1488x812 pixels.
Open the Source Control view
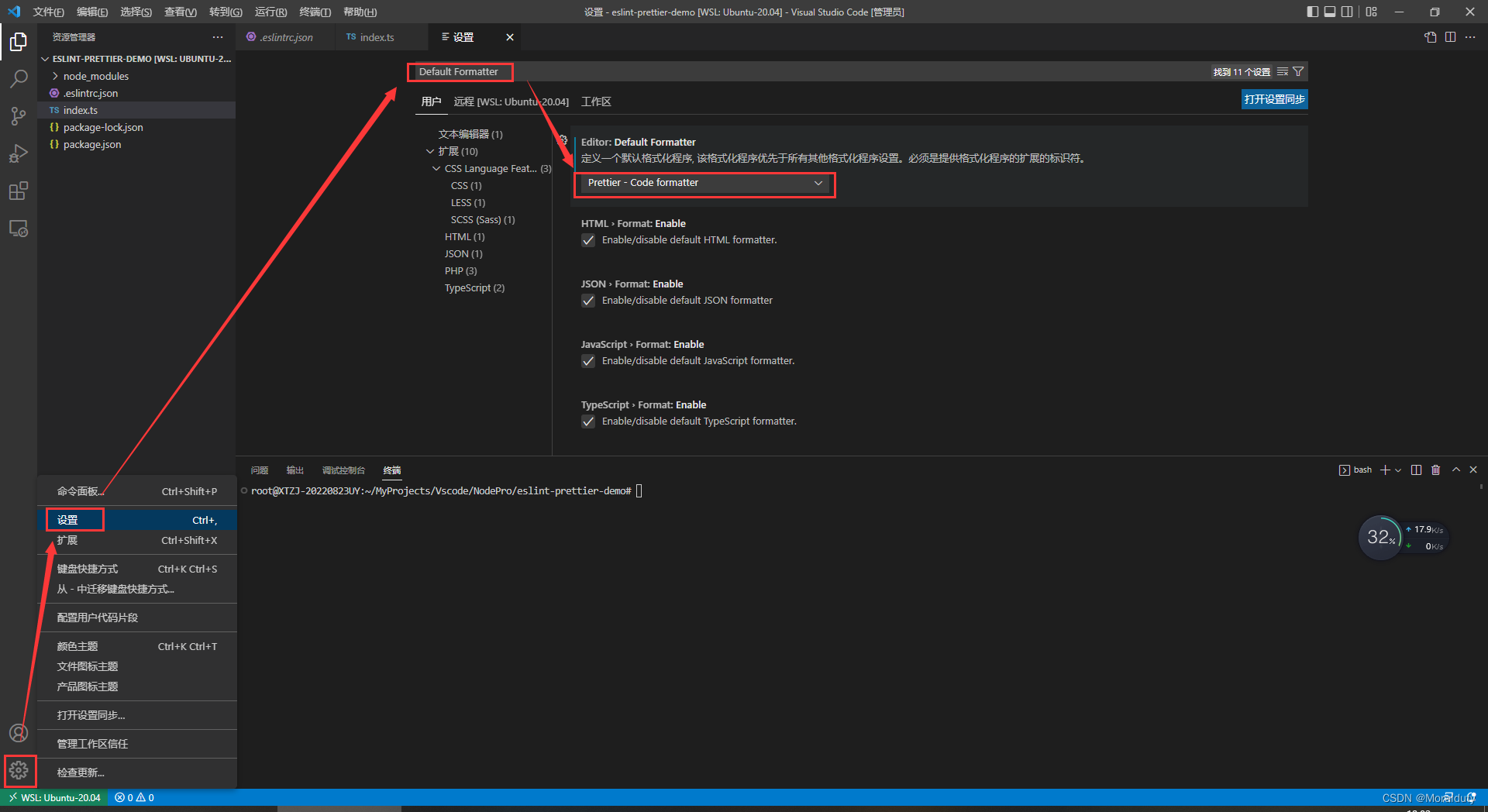19,115
